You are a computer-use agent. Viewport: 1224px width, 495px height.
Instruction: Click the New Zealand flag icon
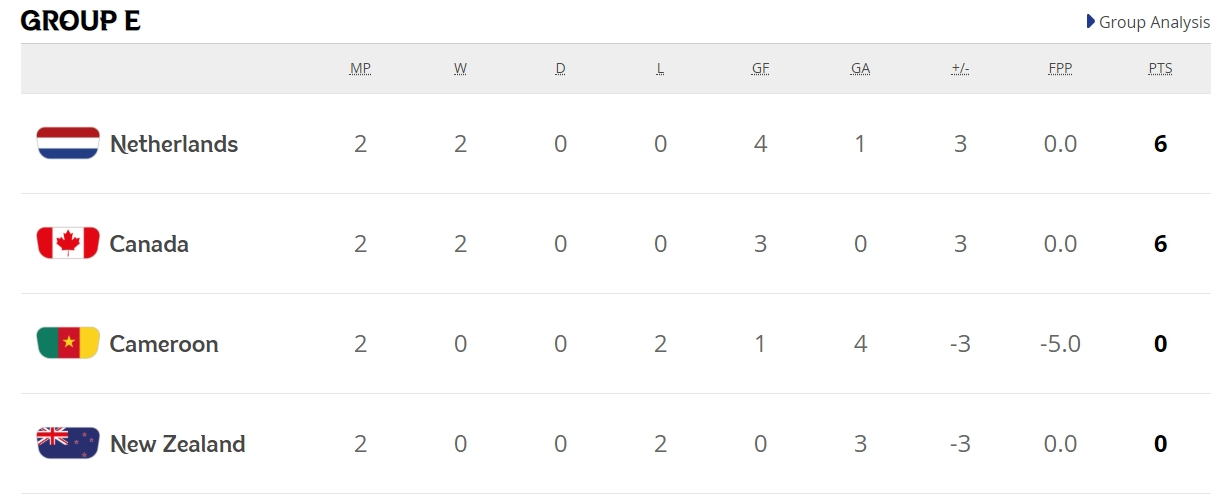coord(68,444)
